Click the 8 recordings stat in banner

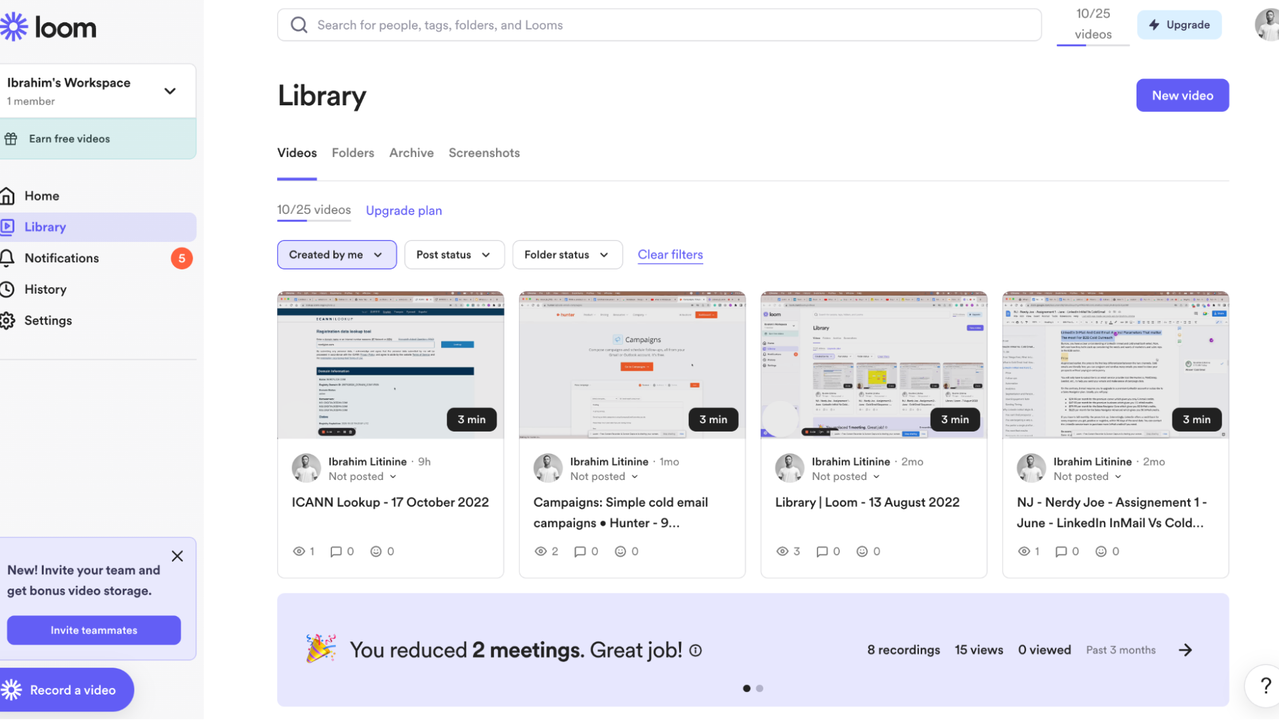[903, 650]
